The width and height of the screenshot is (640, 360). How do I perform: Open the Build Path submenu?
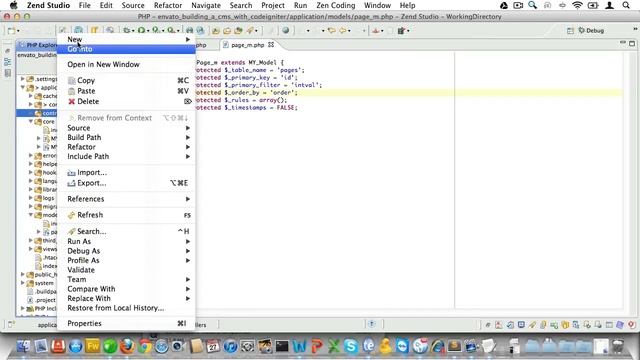point(126,138)
